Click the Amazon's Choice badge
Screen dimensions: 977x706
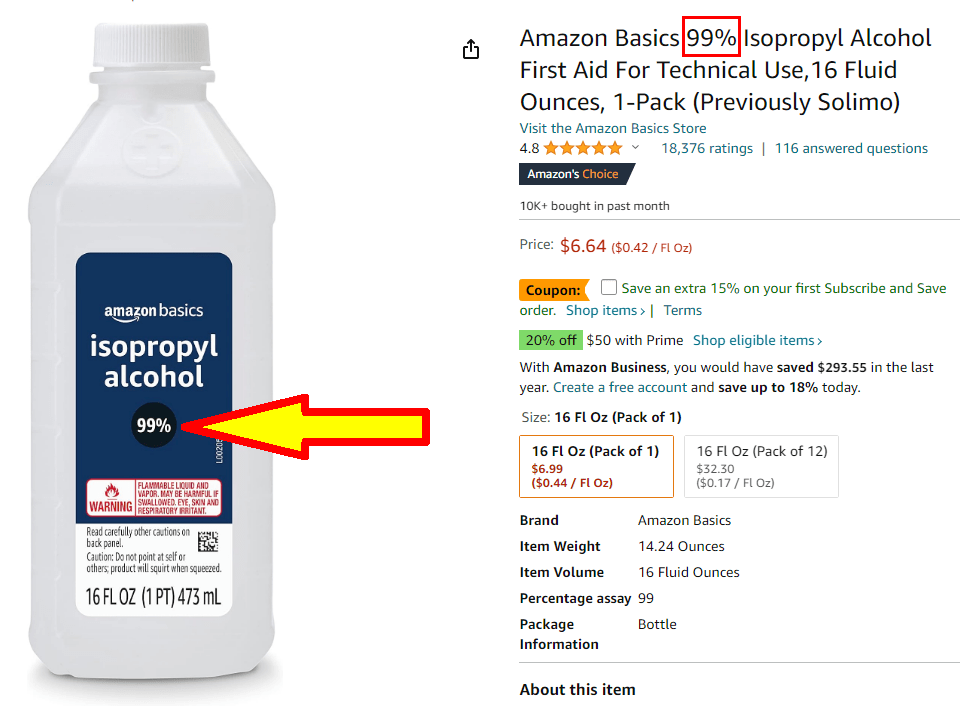[576, 174]
